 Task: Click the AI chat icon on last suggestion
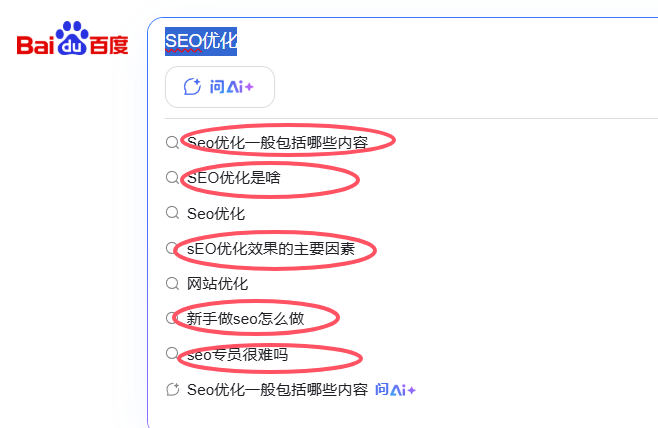(172, 390)
